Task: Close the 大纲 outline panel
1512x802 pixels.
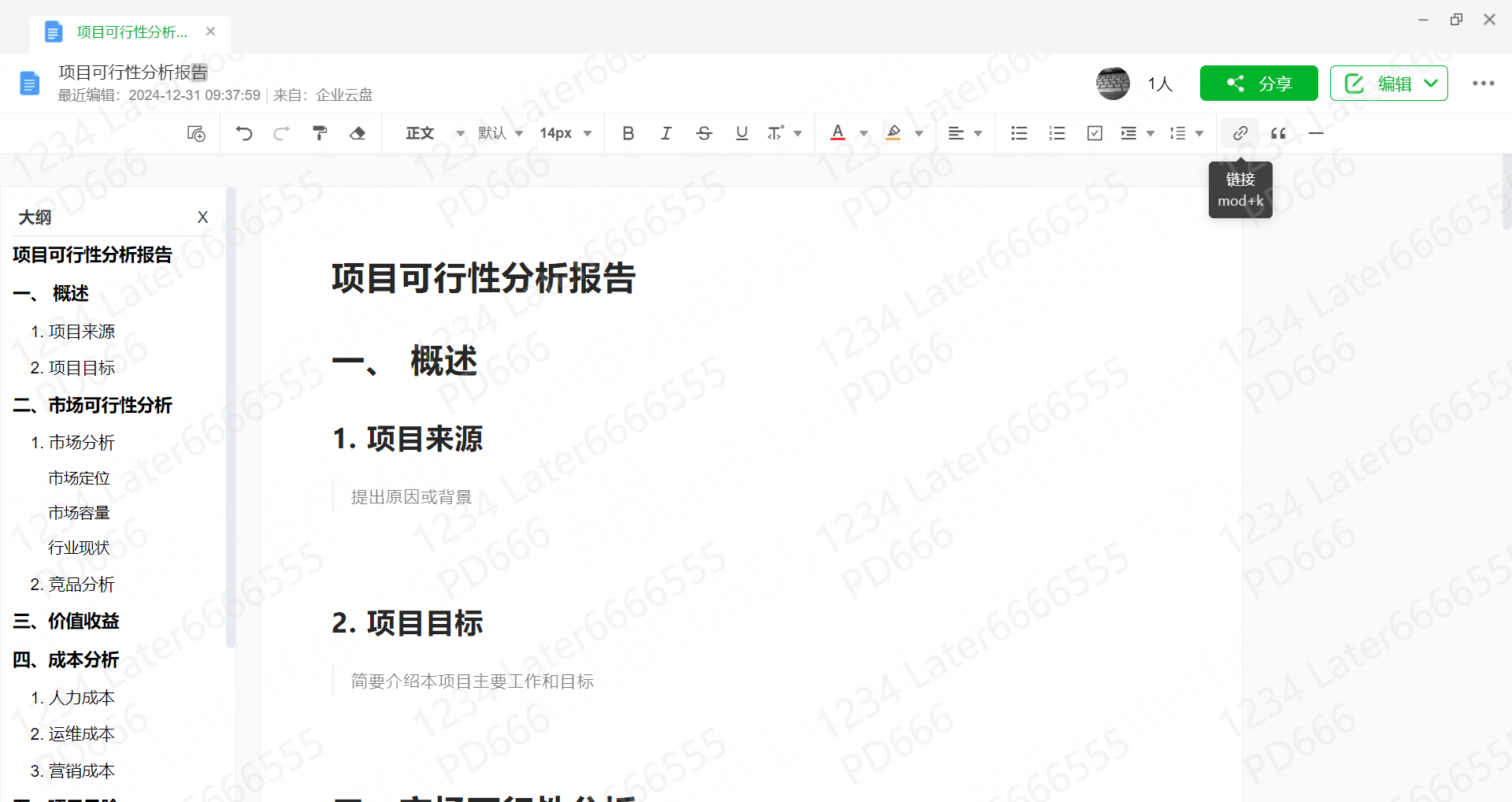Action: 202,217
